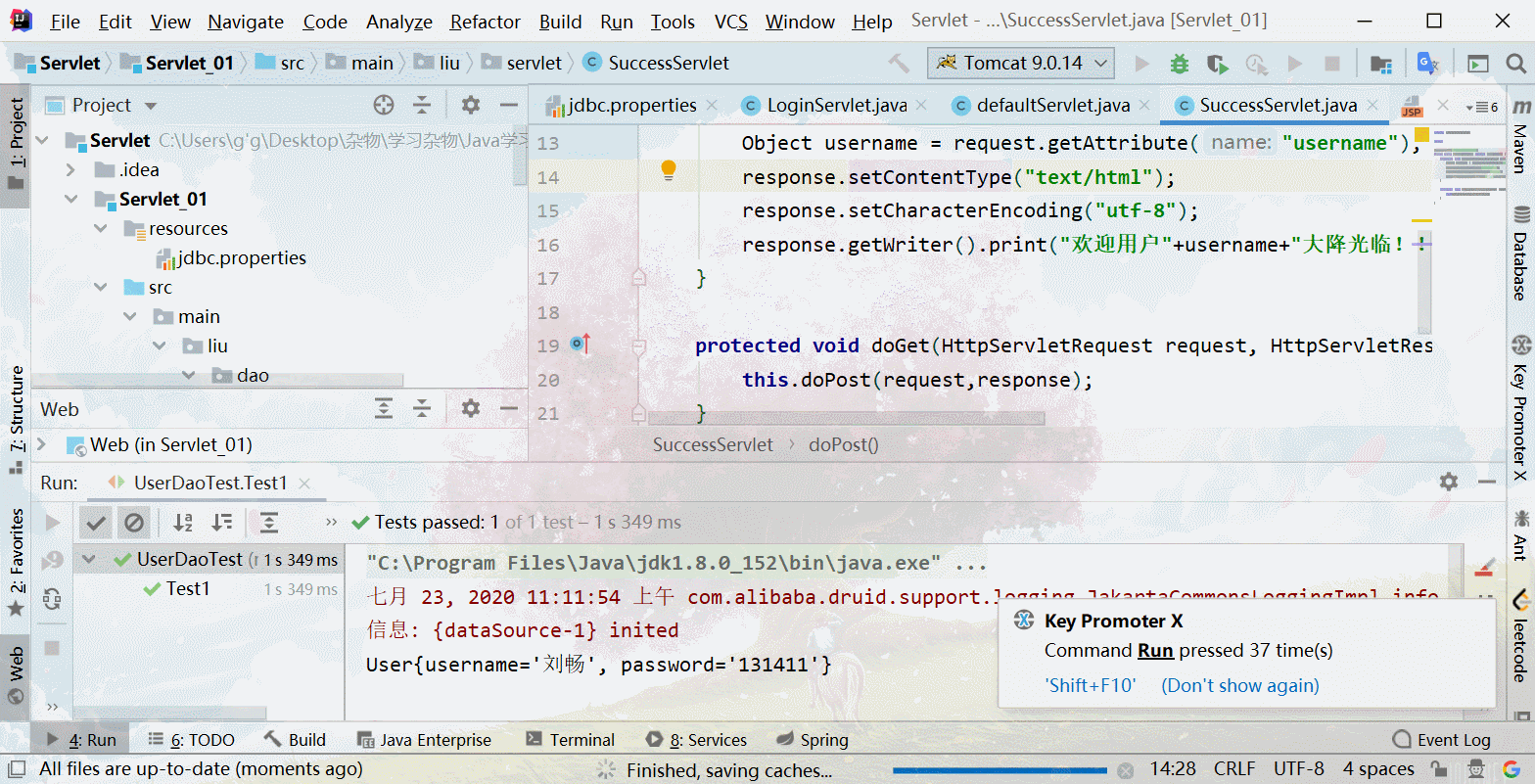1535x784 pixels.
Task: Click the Locate-in-tree target icon in the Project panel
Action: [x=384, y=105]
